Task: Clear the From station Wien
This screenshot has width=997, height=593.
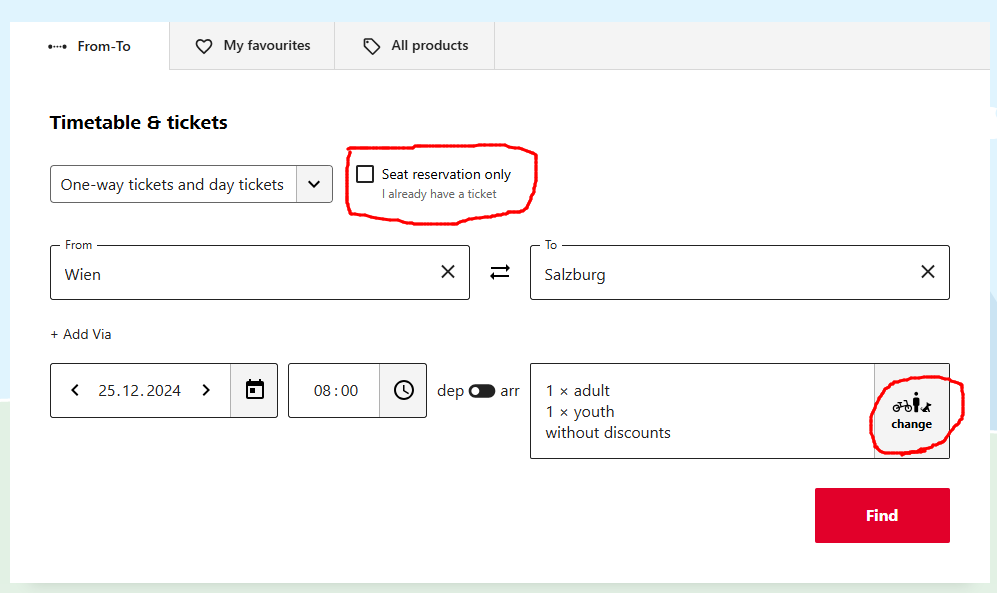Action: 448,272
